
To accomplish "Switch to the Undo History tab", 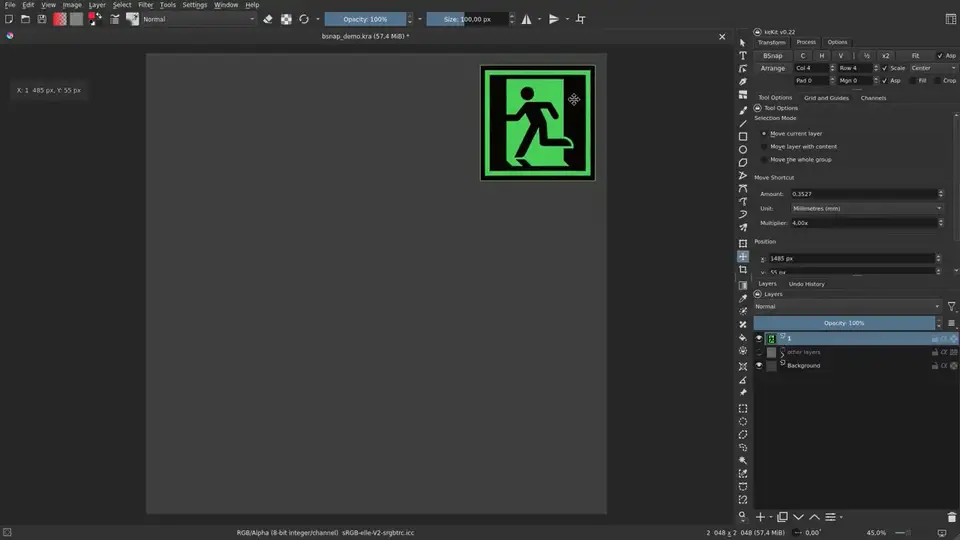I will coord(806,284).
